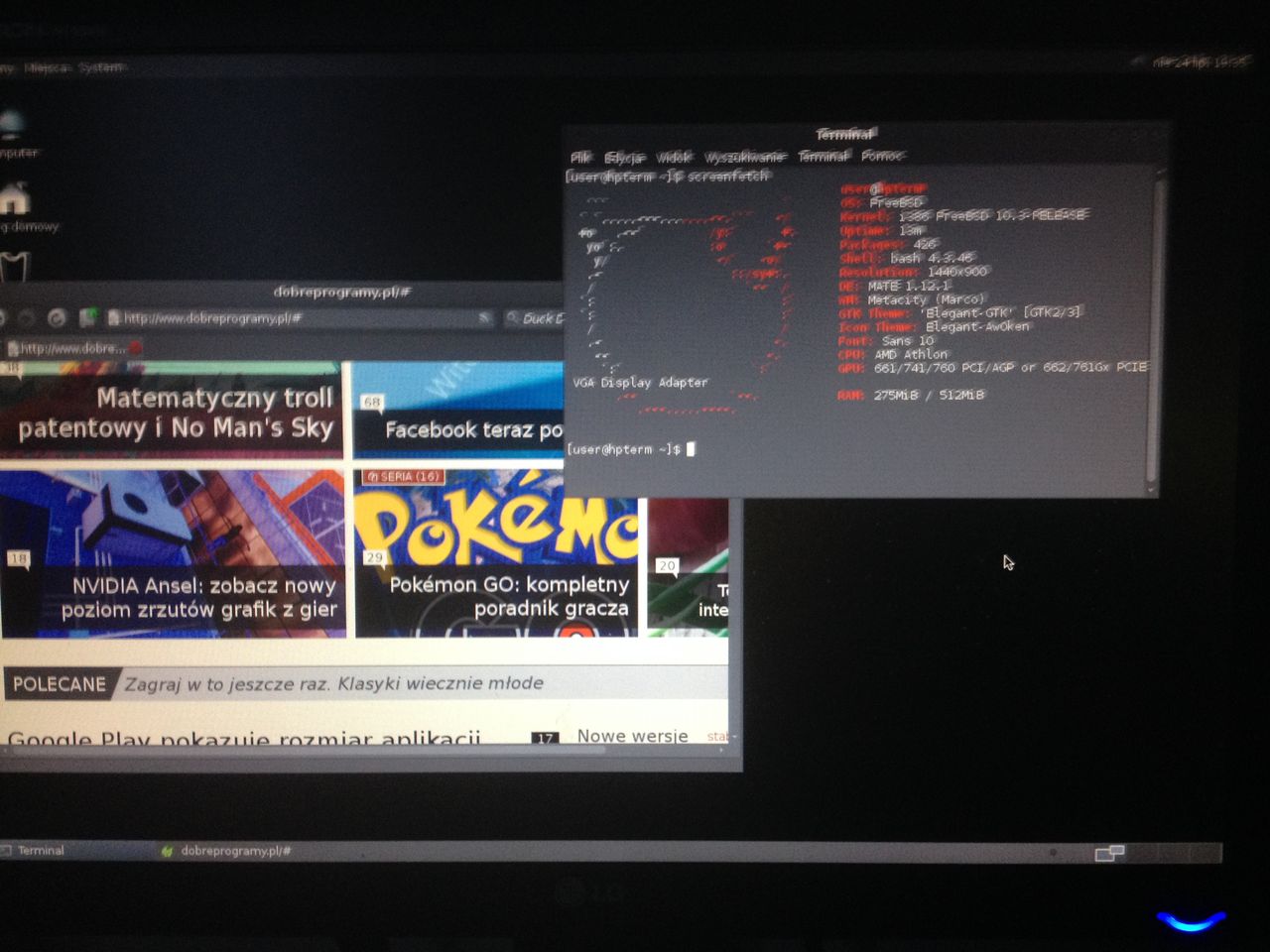Click the comment count 29 on Pokémon tile
Image resolution: width=1270 pixels, height=952 pixels.
pyautogui.click(x=373, y=557)
